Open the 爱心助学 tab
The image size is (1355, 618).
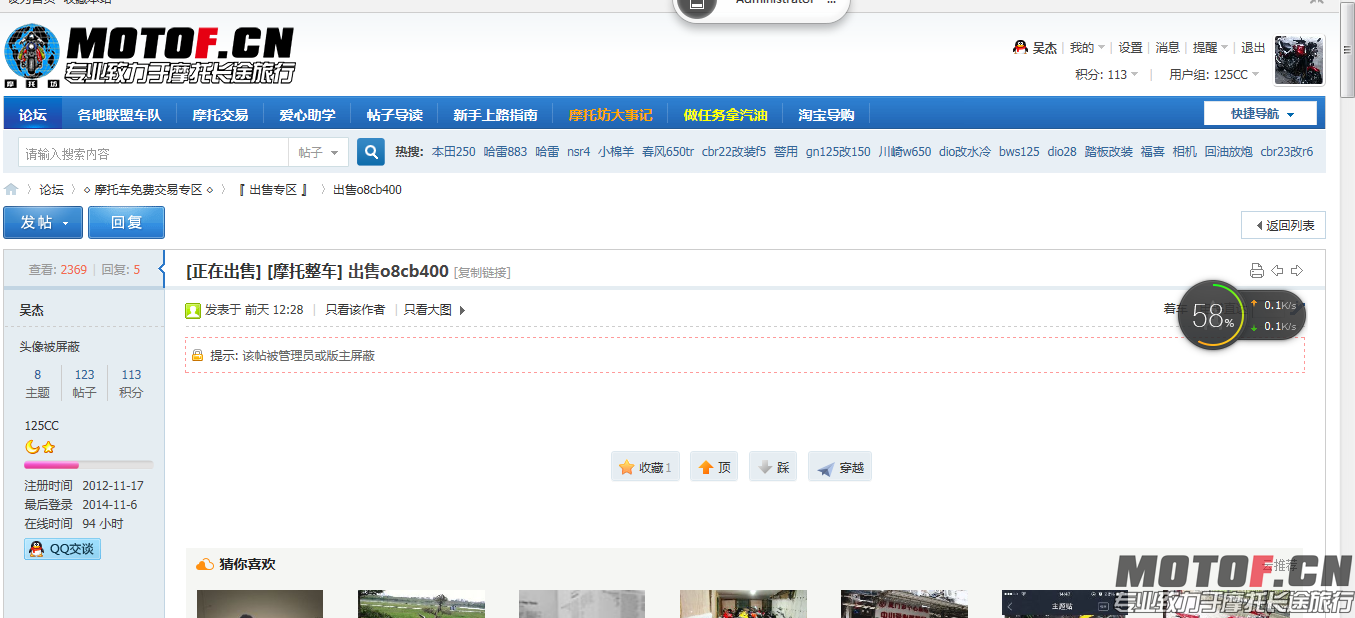[x=307, y=114]
